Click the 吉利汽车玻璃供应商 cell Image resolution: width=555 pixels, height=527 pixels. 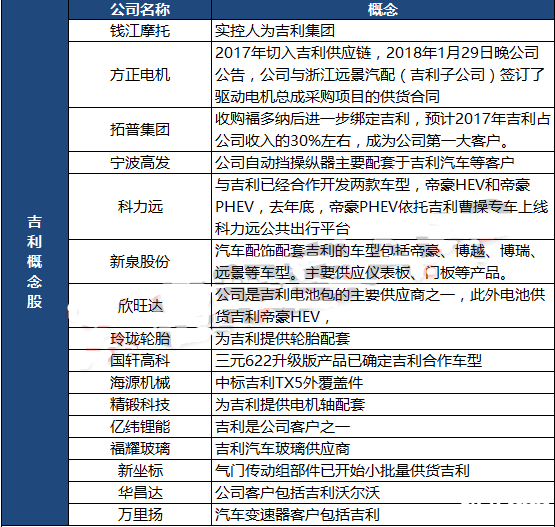(x=383, y=449)
